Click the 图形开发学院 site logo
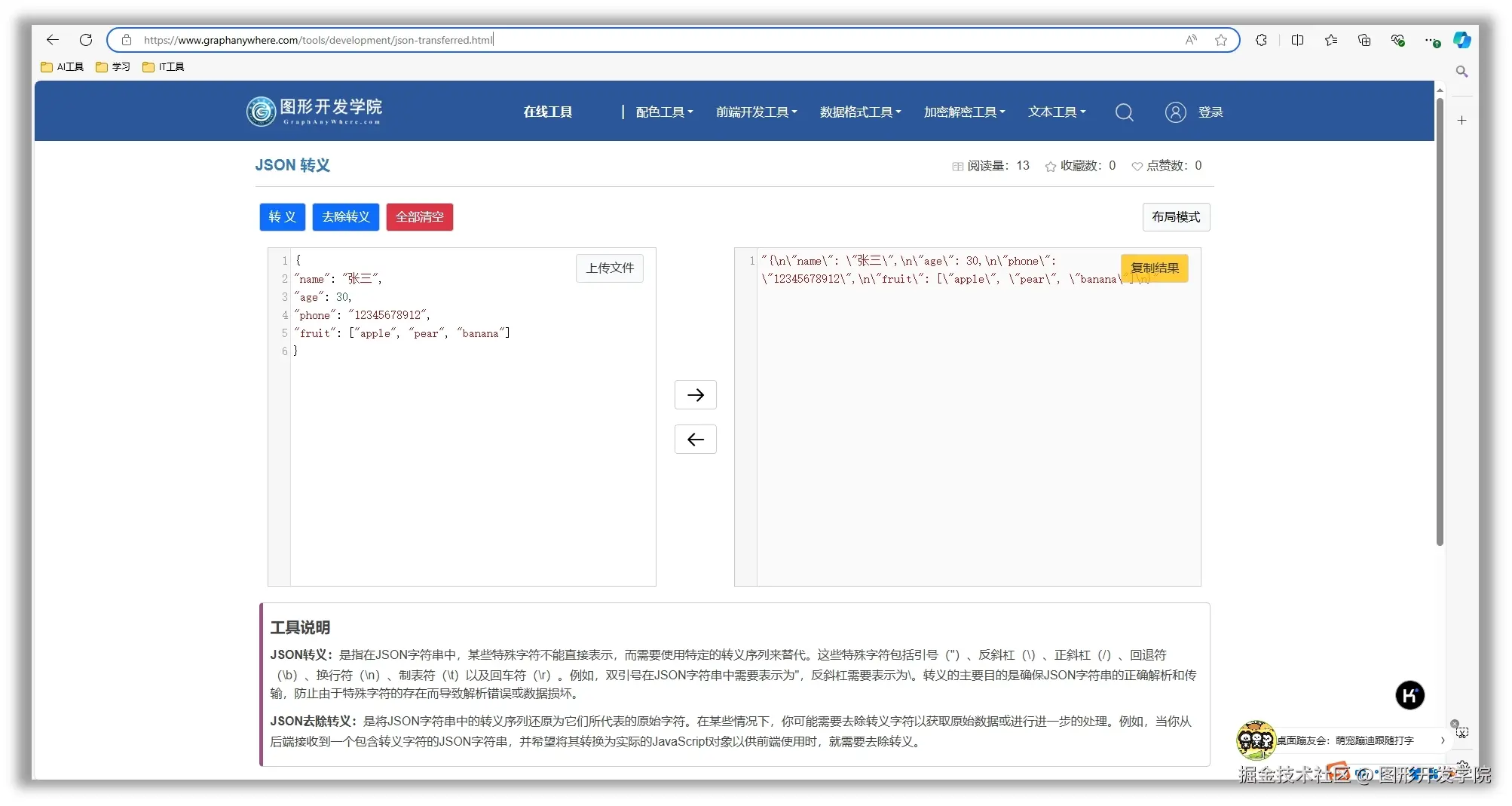This screenshot has width=1512, height=806. tap(314, 111)
